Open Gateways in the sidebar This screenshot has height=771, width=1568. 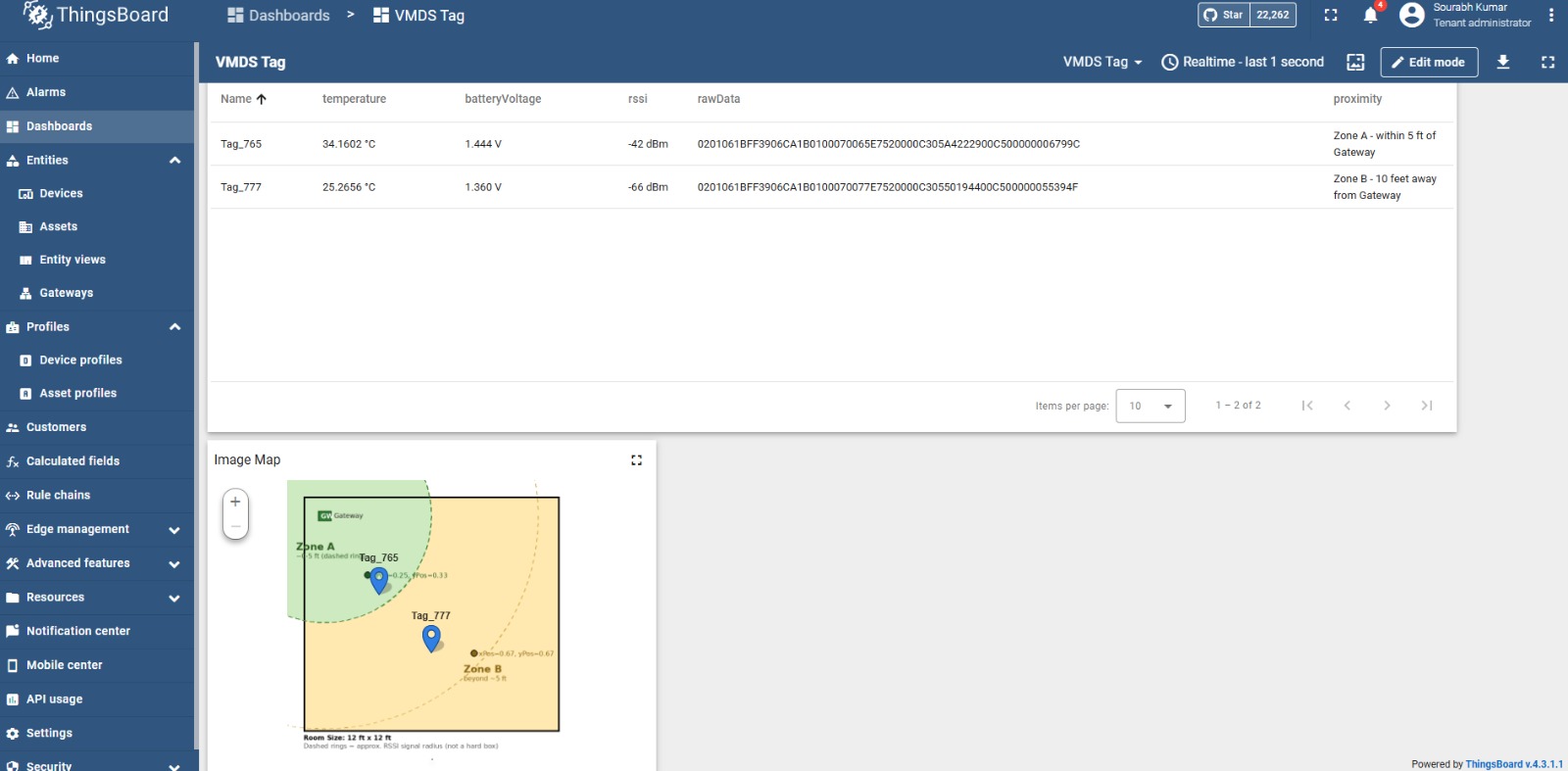(x=97, y=293)
